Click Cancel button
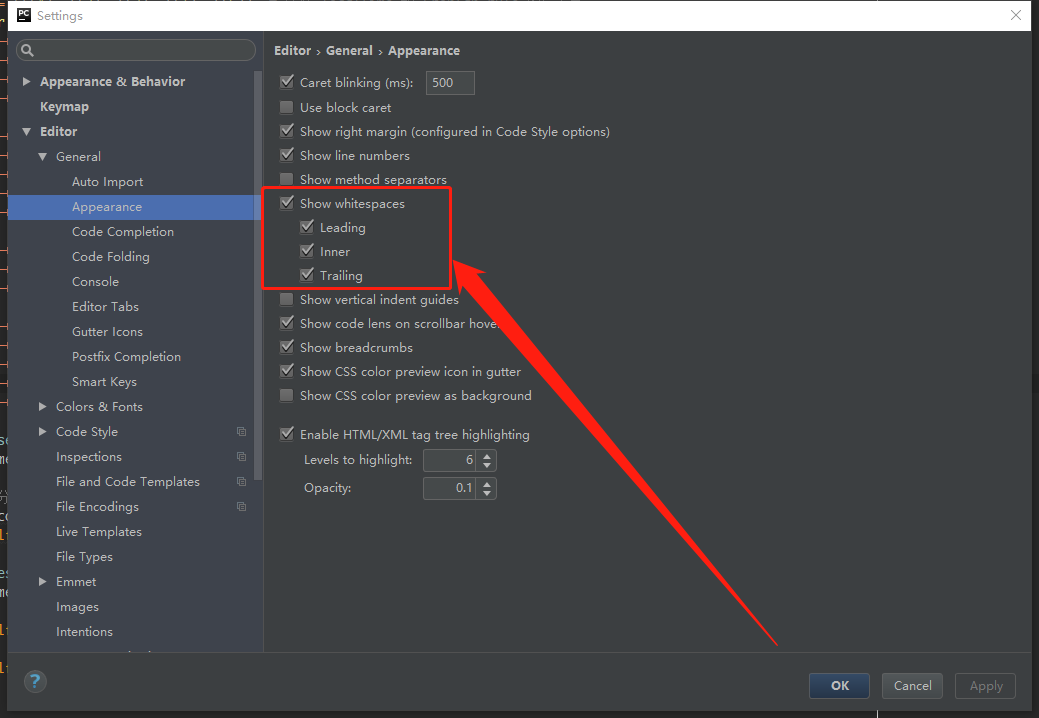Viewport: 1039px width, 718px height. tap(912, 686)
